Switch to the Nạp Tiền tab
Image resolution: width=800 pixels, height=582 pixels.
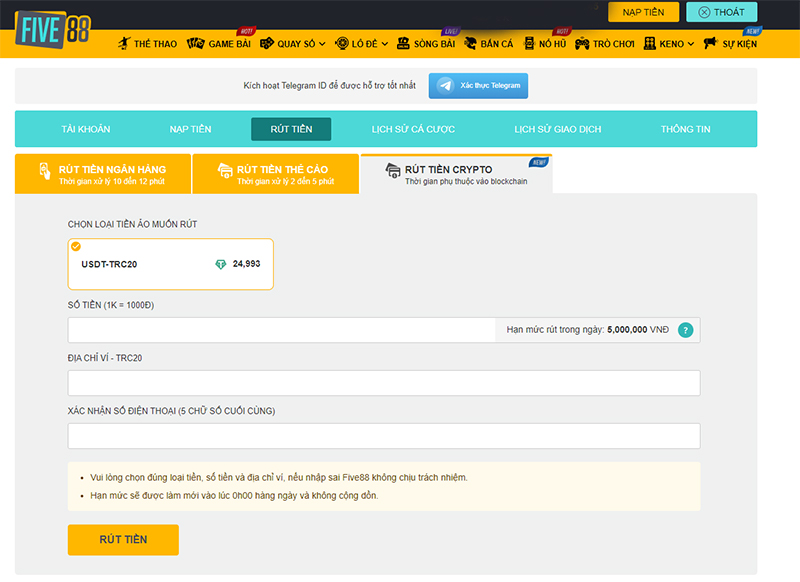(190, 129)
